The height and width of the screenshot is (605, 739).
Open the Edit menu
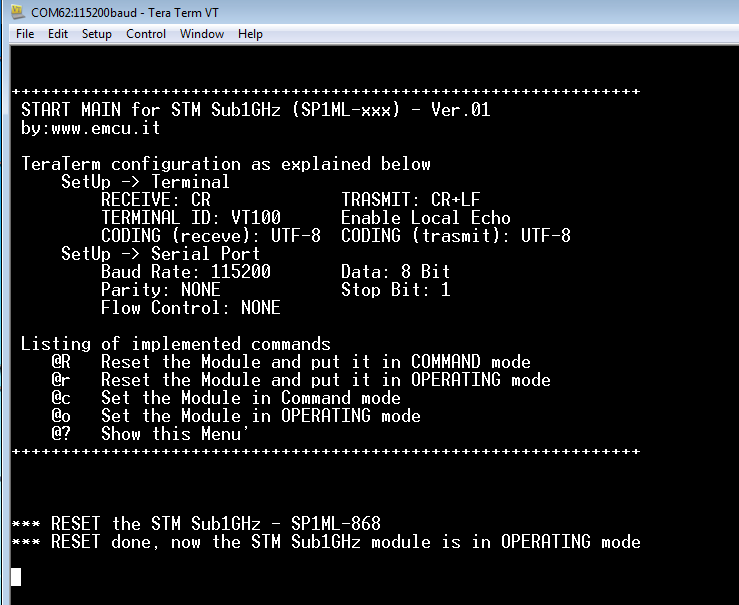(58, 34)
